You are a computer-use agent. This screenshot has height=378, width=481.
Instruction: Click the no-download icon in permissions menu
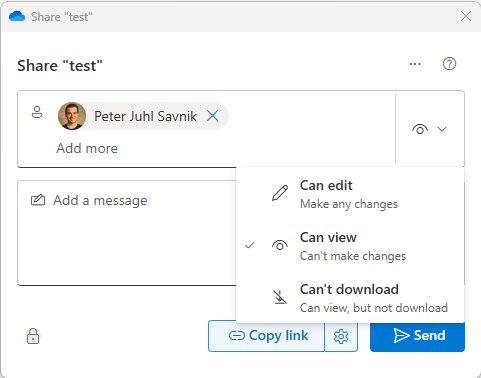280,297
